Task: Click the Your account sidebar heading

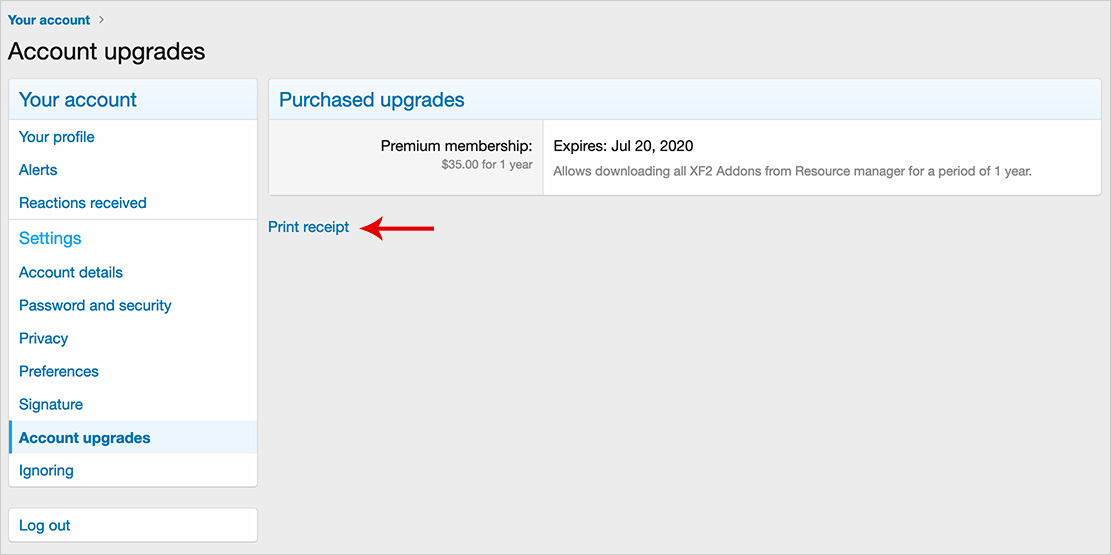Action: pos(78,100)
